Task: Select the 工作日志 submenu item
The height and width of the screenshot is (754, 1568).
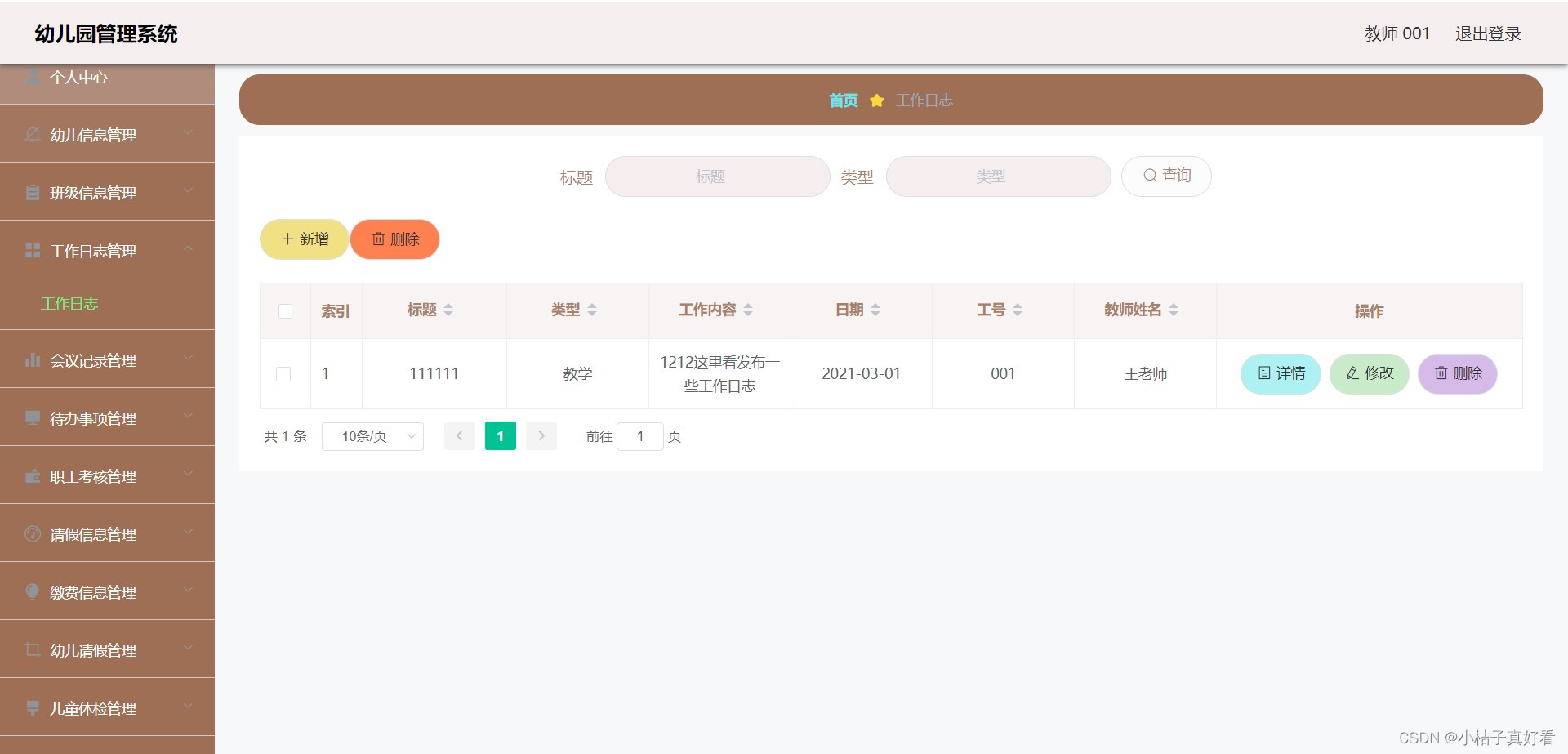Action: [x=69, y=304]
